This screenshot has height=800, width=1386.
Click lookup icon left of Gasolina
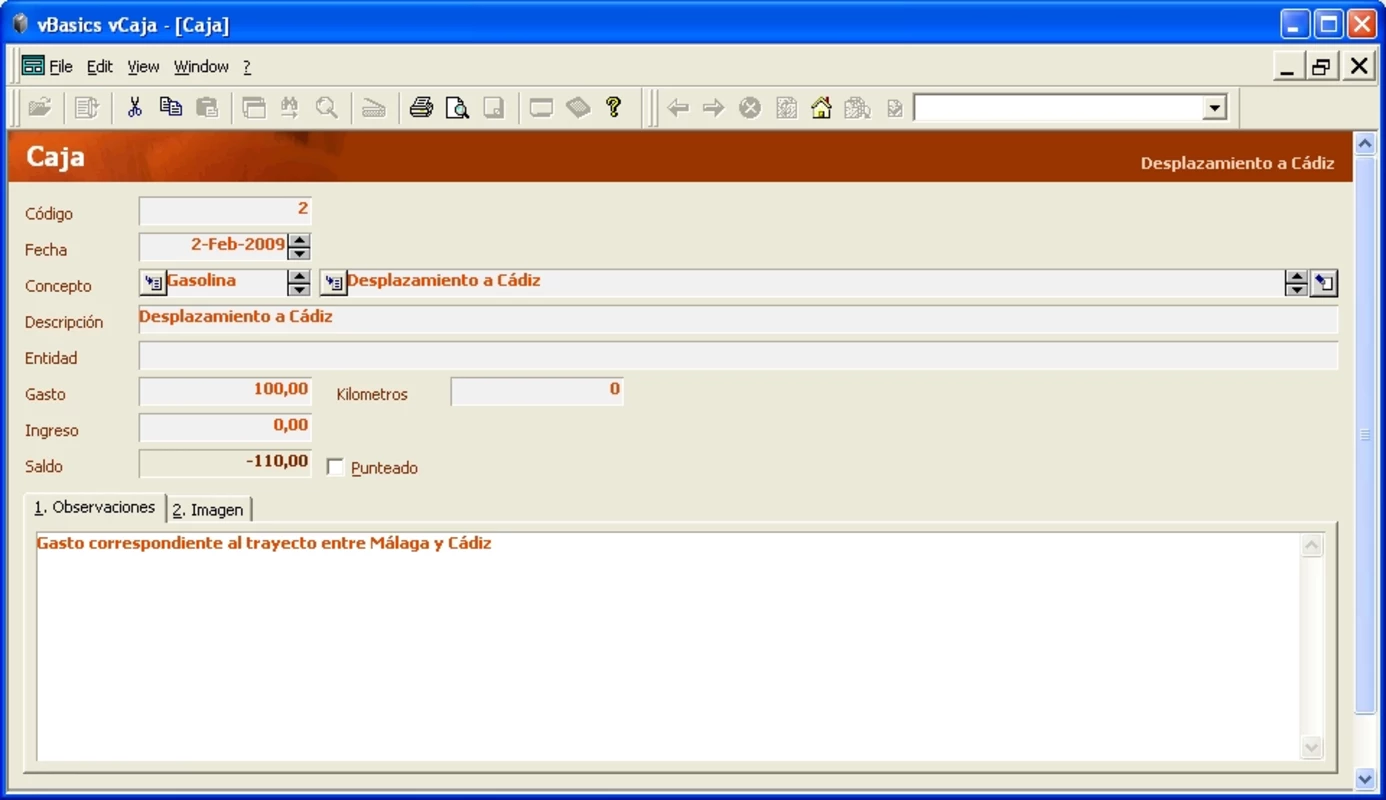(153, 284)
